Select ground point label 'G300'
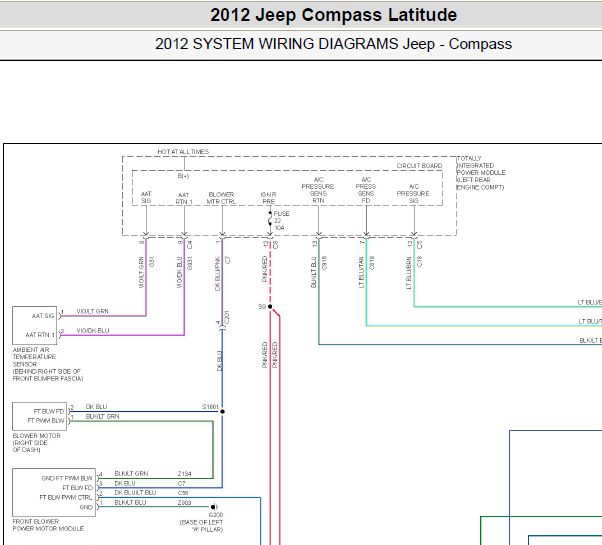 [216, 515]
